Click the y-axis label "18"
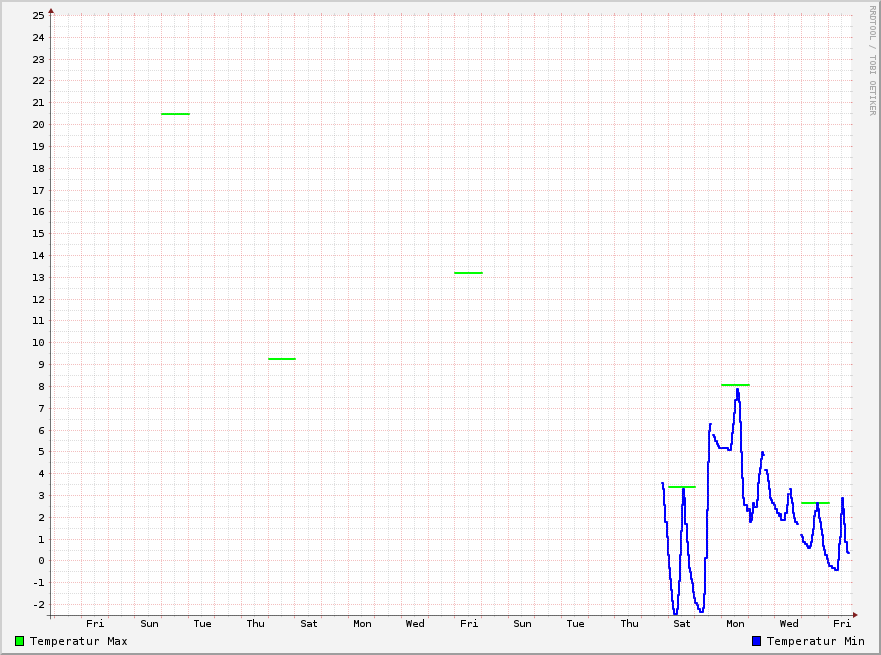Screen dimensions: 881x655 38,168
